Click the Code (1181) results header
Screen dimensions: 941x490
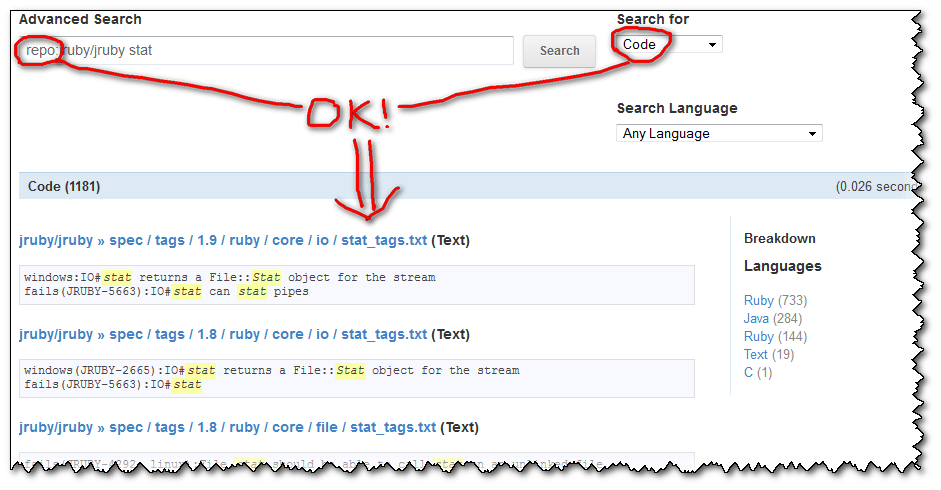coord(64,186)
